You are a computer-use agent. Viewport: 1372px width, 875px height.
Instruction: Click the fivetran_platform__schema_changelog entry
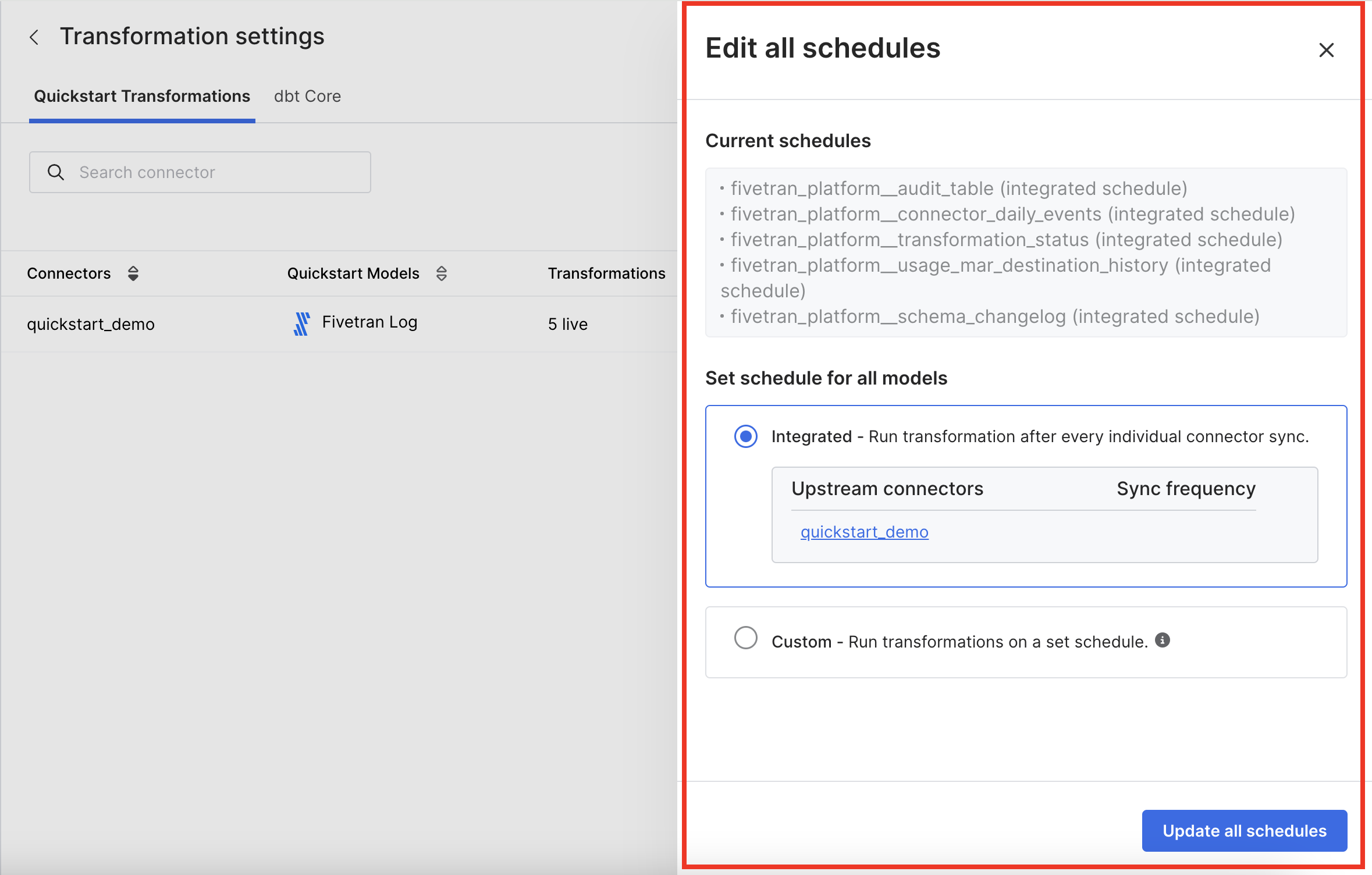[989, 316]
